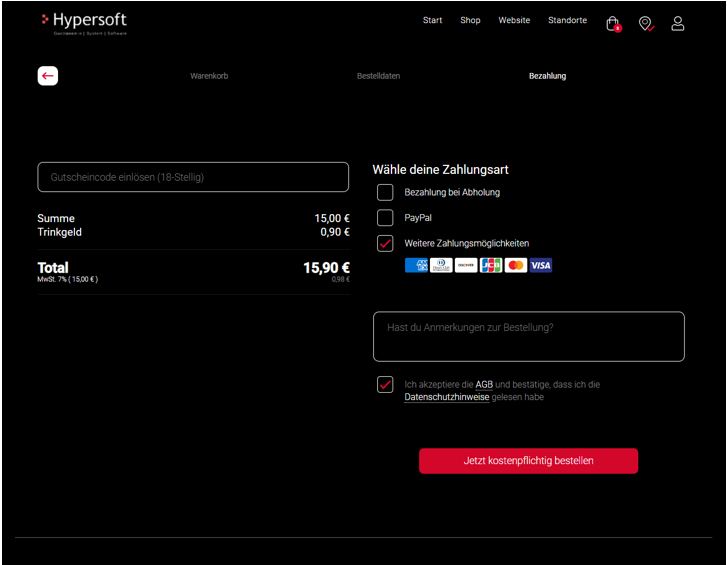
Task: Click the Mastercard icon
Action: [x=516, y=265]
